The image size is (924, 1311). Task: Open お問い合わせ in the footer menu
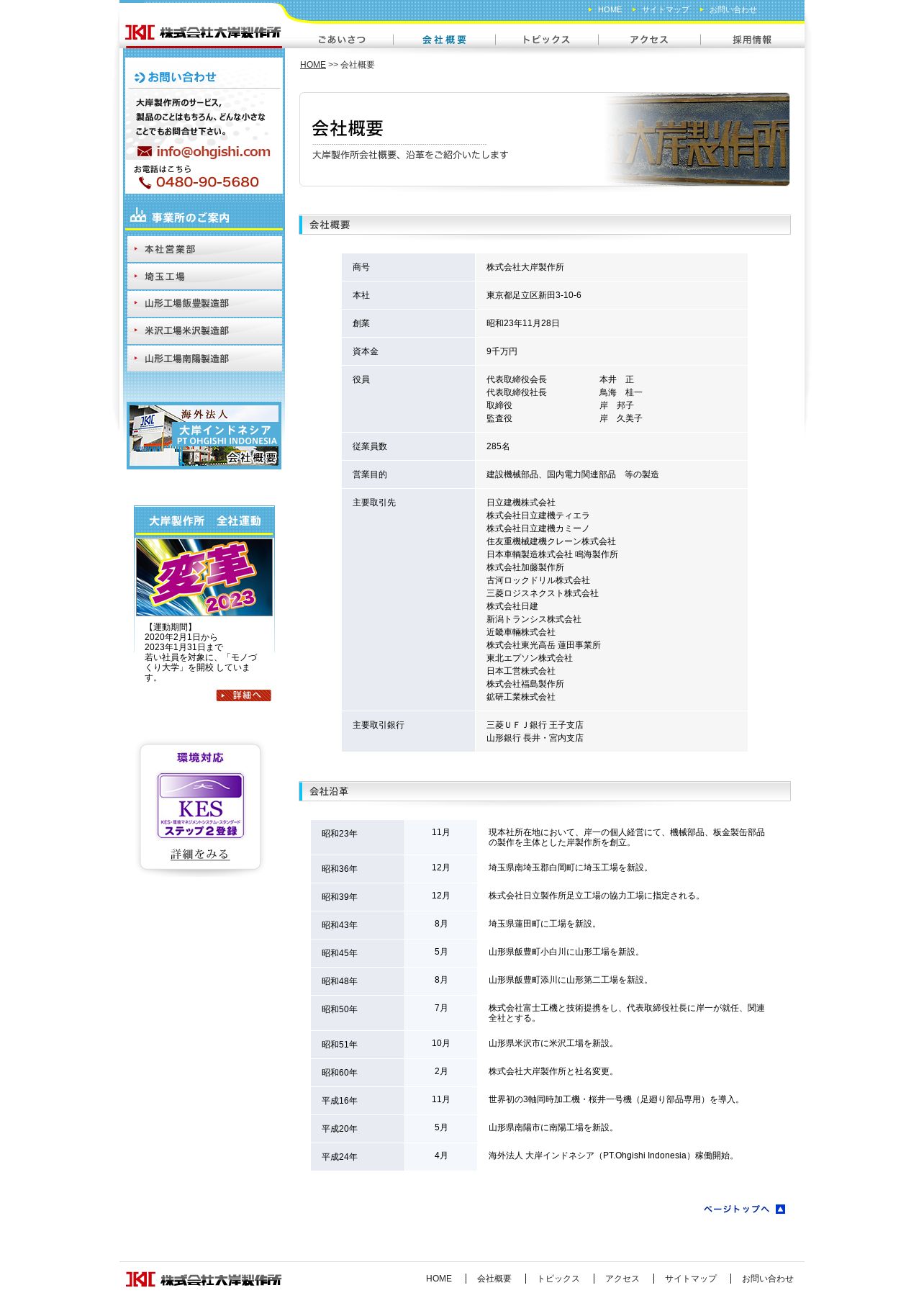(768, 1279)
